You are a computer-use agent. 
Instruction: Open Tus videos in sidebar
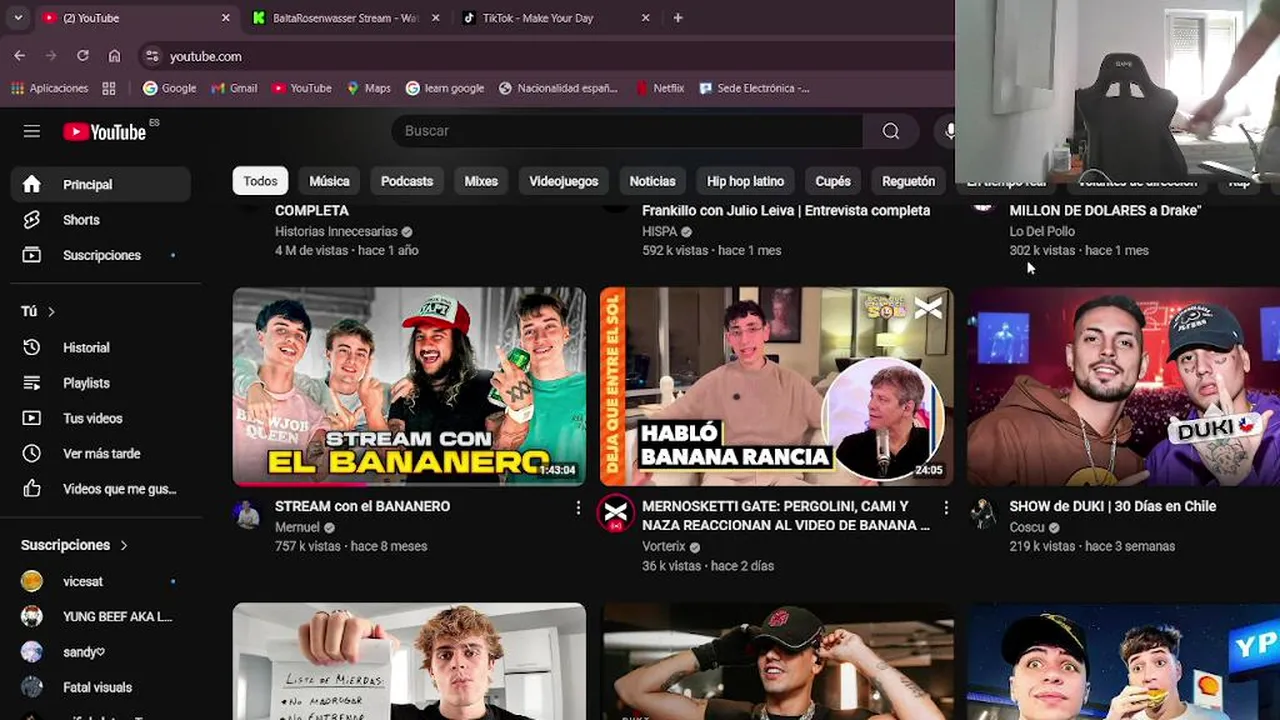coord(100,418)
